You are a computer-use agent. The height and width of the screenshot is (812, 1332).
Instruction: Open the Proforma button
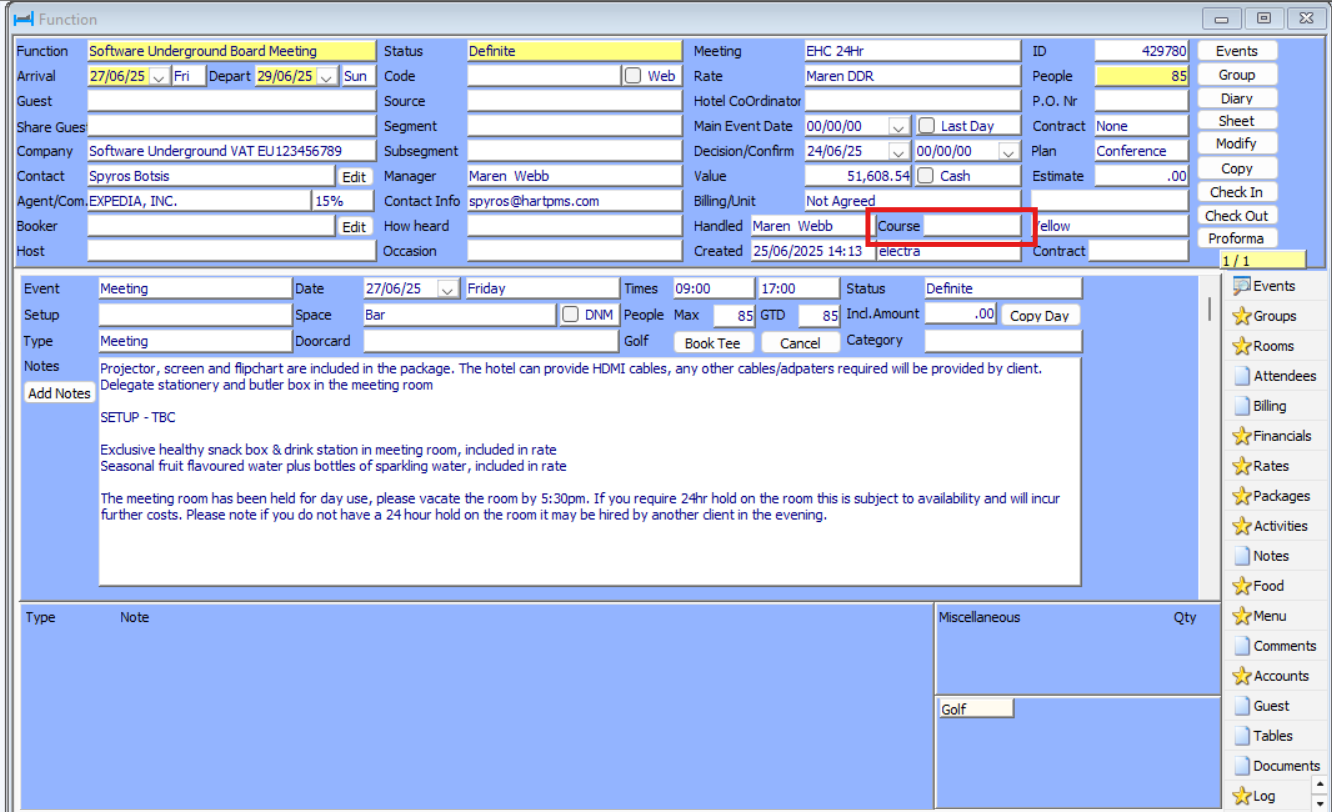click(x=1237, y=238)
